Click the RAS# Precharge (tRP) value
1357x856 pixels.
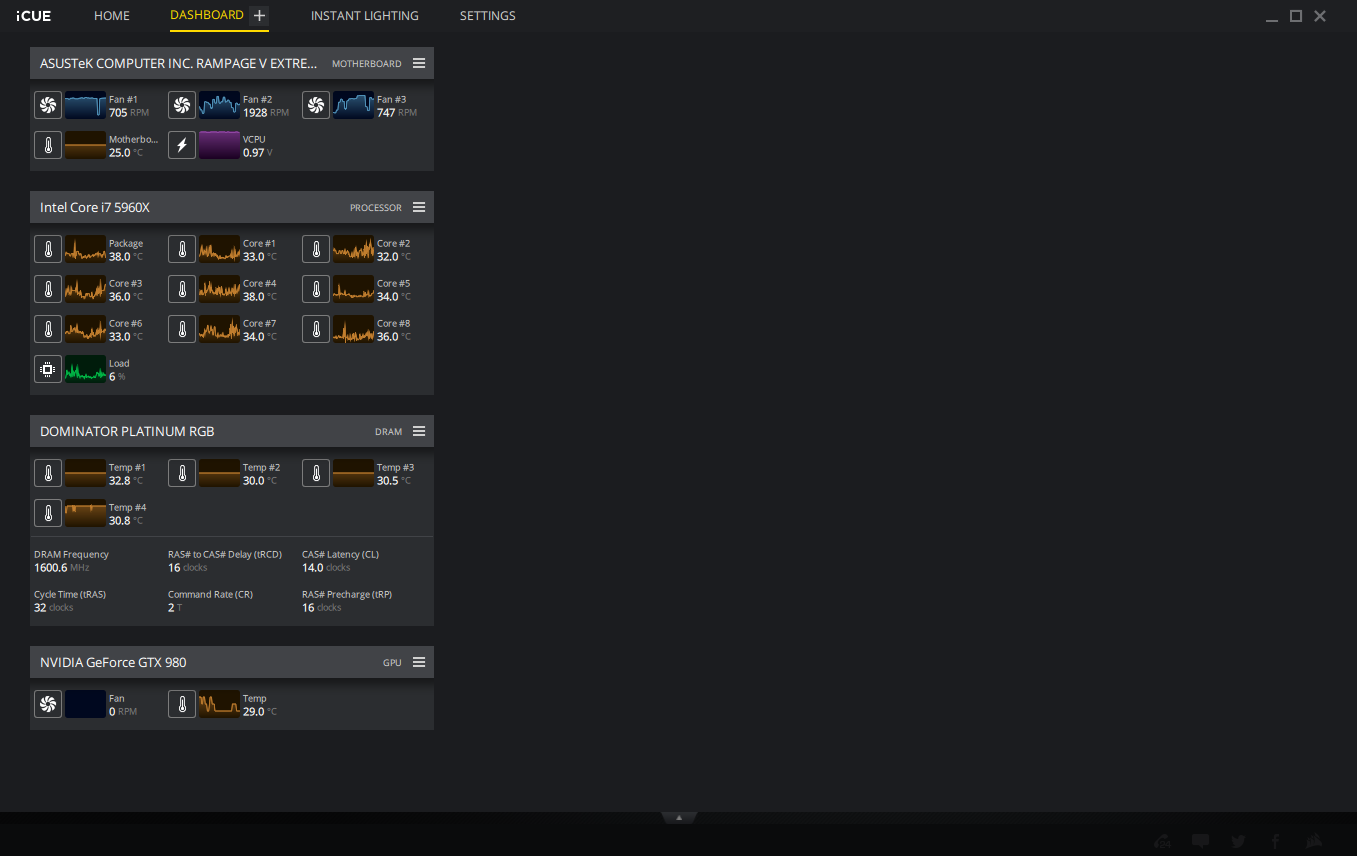coord(322,608)
